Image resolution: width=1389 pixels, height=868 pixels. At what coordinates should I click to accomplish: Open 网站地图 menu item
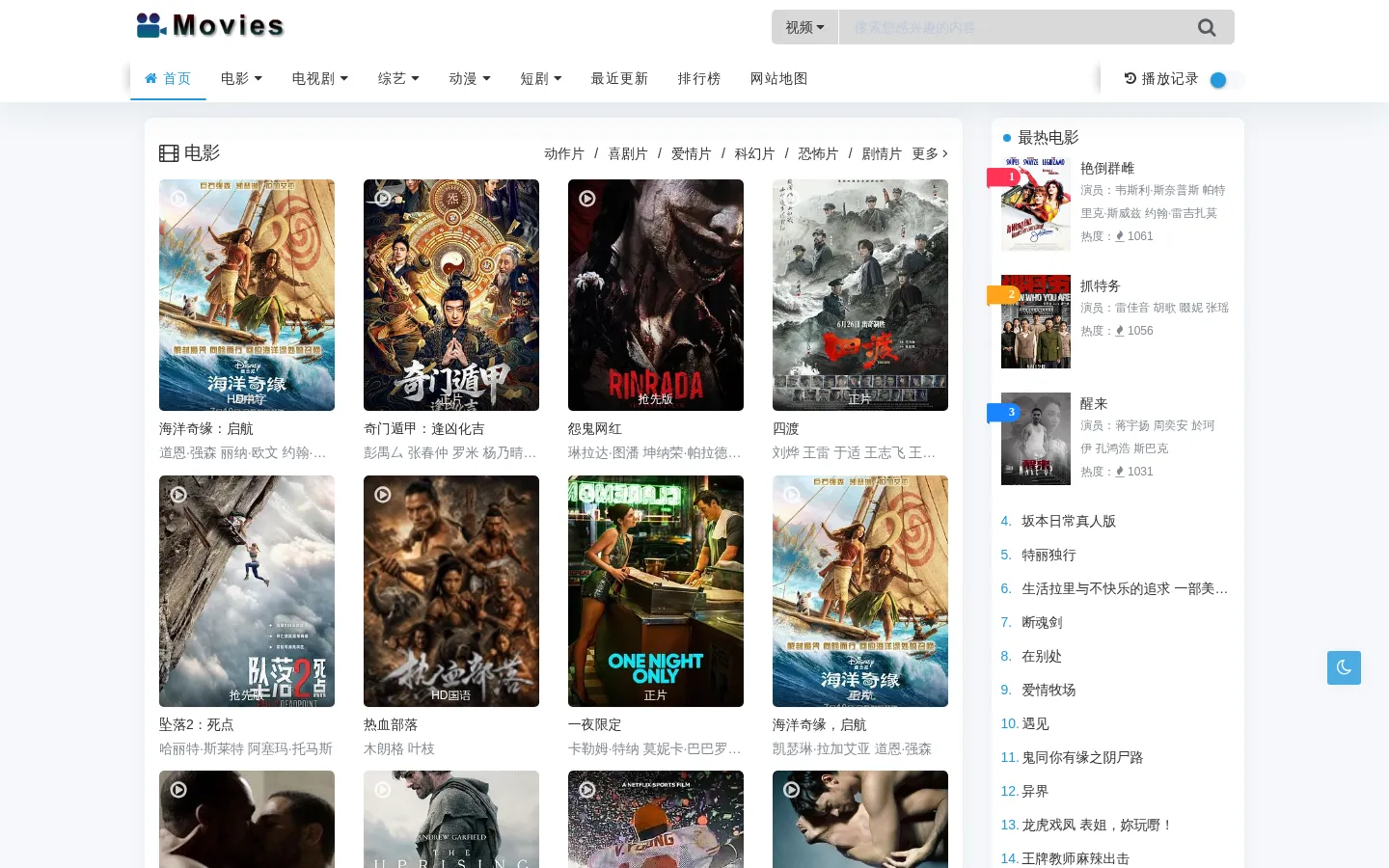[x=778, y=78]
